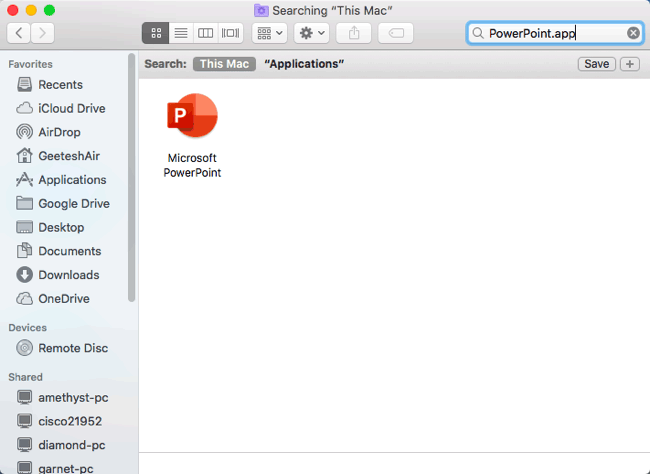
Task: Close the Finder window with red button
Action: pyautogui.click(x=13, y=10)
